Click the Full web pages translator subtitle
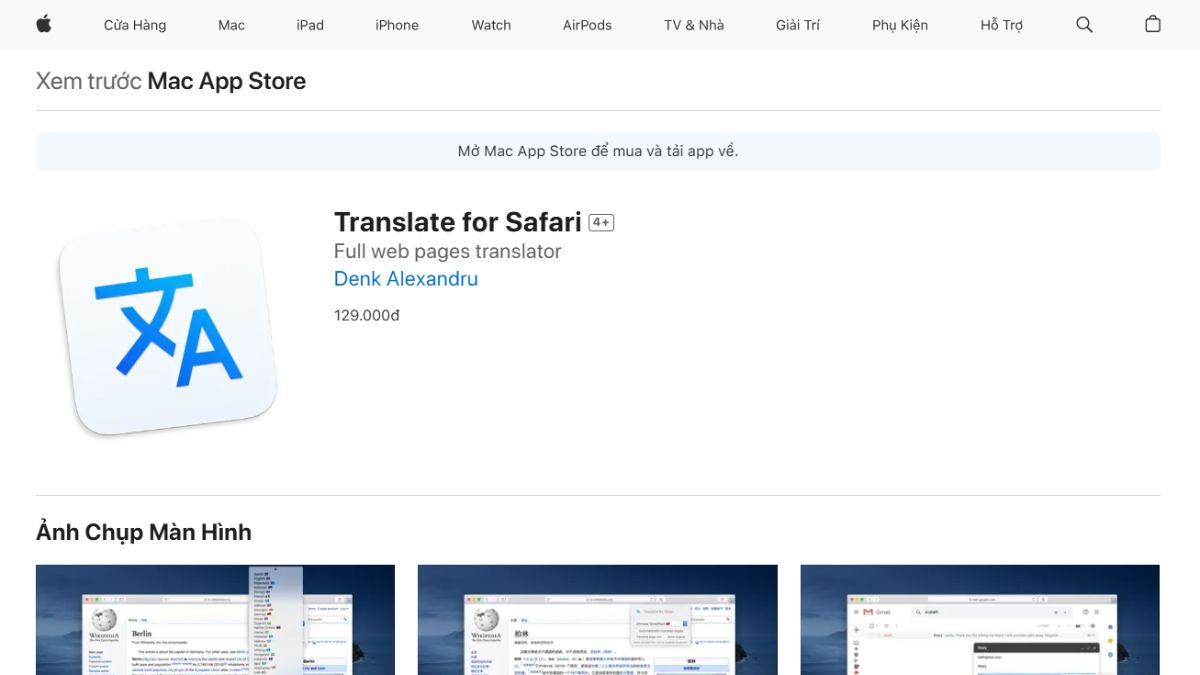This screenshot has height=675, width=1200. (447, 251)
